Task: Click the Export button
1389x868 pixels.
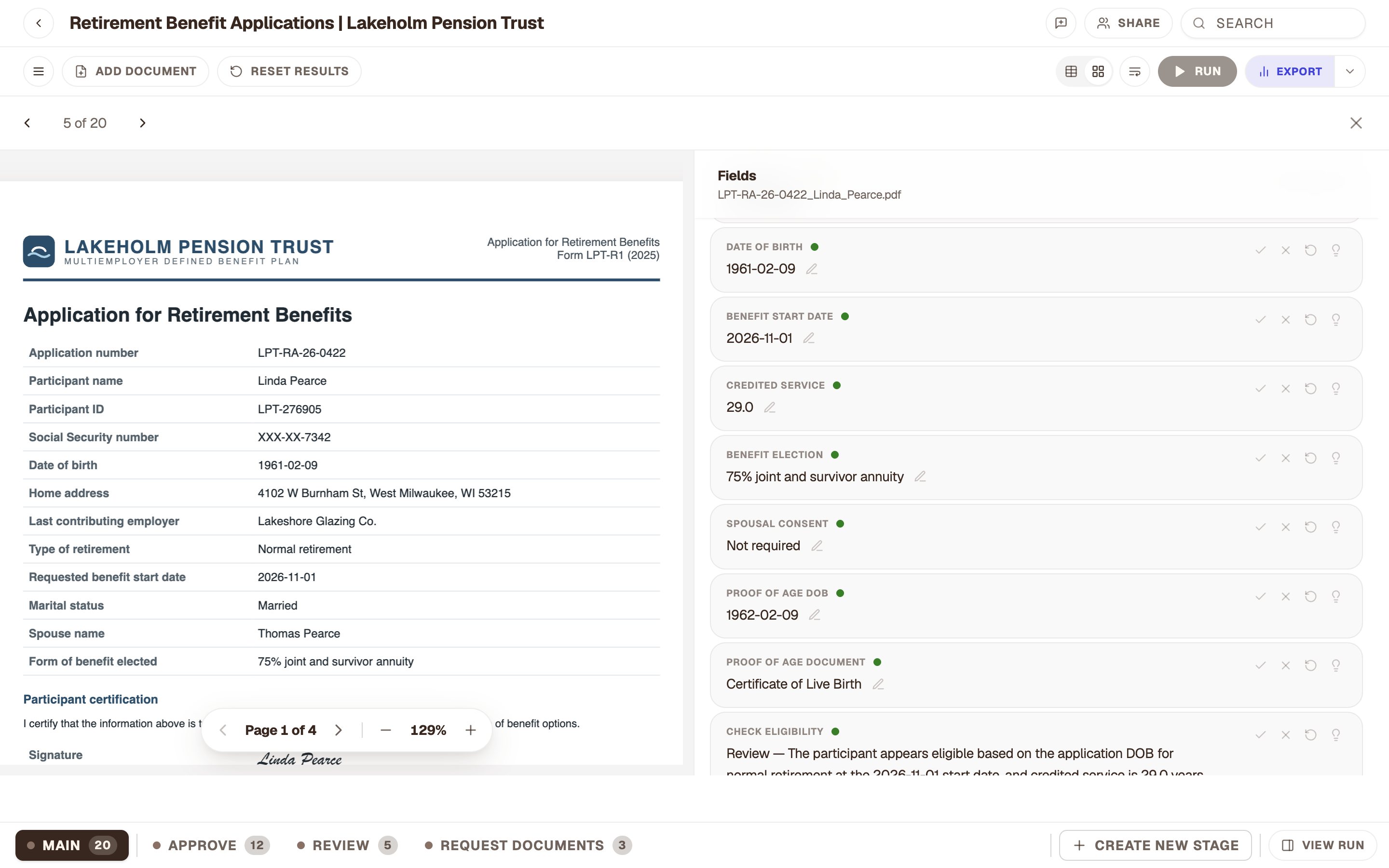Action: tap(1290, 71)
